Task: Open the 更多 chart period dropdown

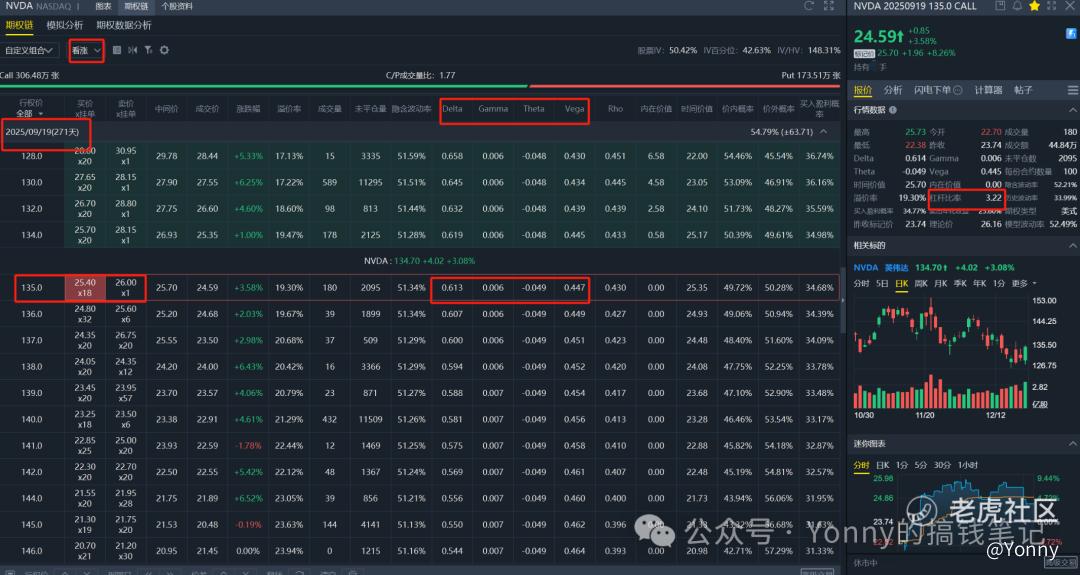Action: coord(1024,284)
